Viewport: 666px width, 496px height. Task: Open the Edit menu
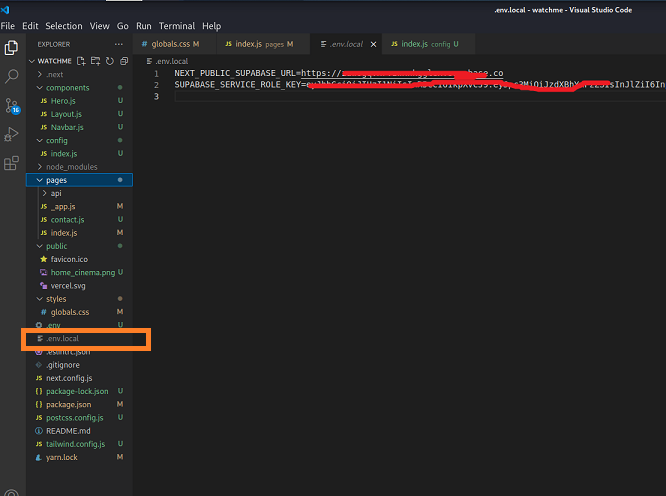(30, 26)
